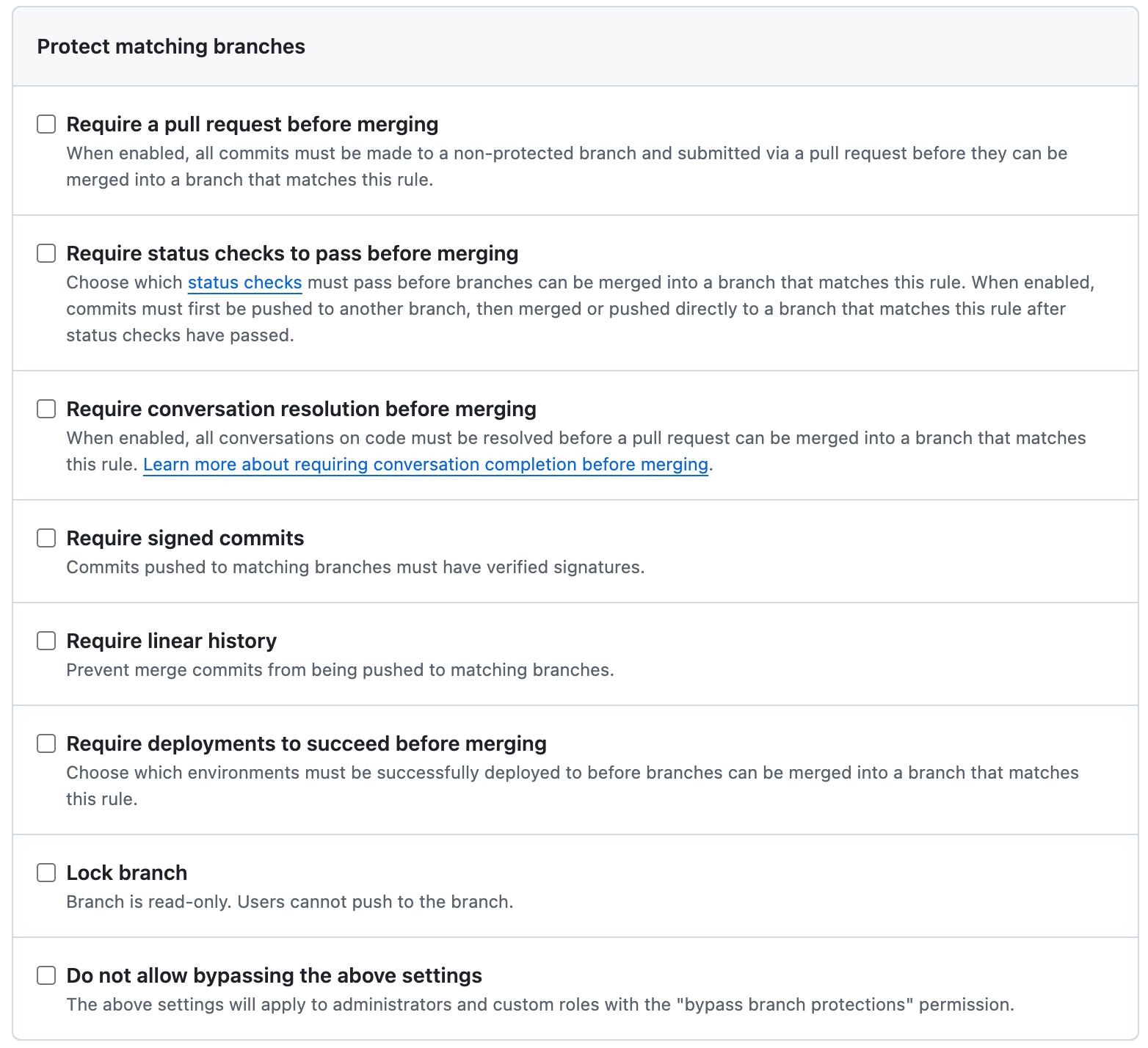
Task: Click the Require signed commits label text
Action: pos(185,538)
